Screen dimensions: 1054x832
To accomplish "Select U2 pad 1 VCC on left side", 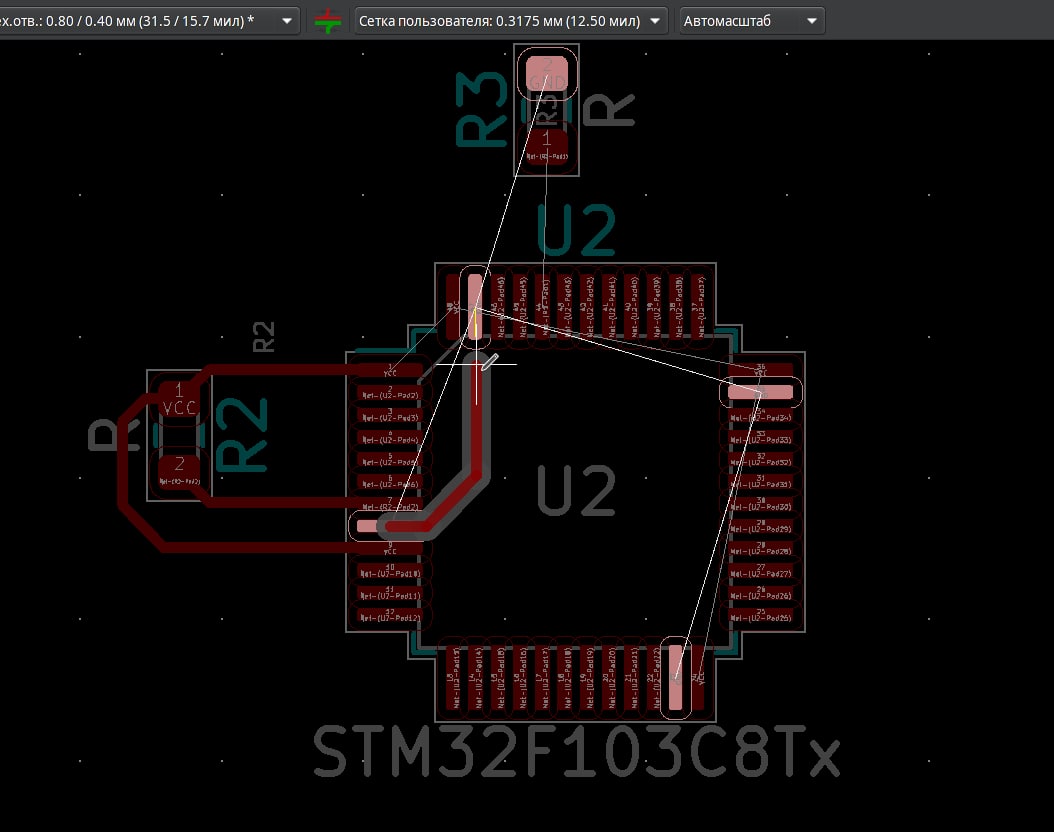I will click(x=390, y=371).
